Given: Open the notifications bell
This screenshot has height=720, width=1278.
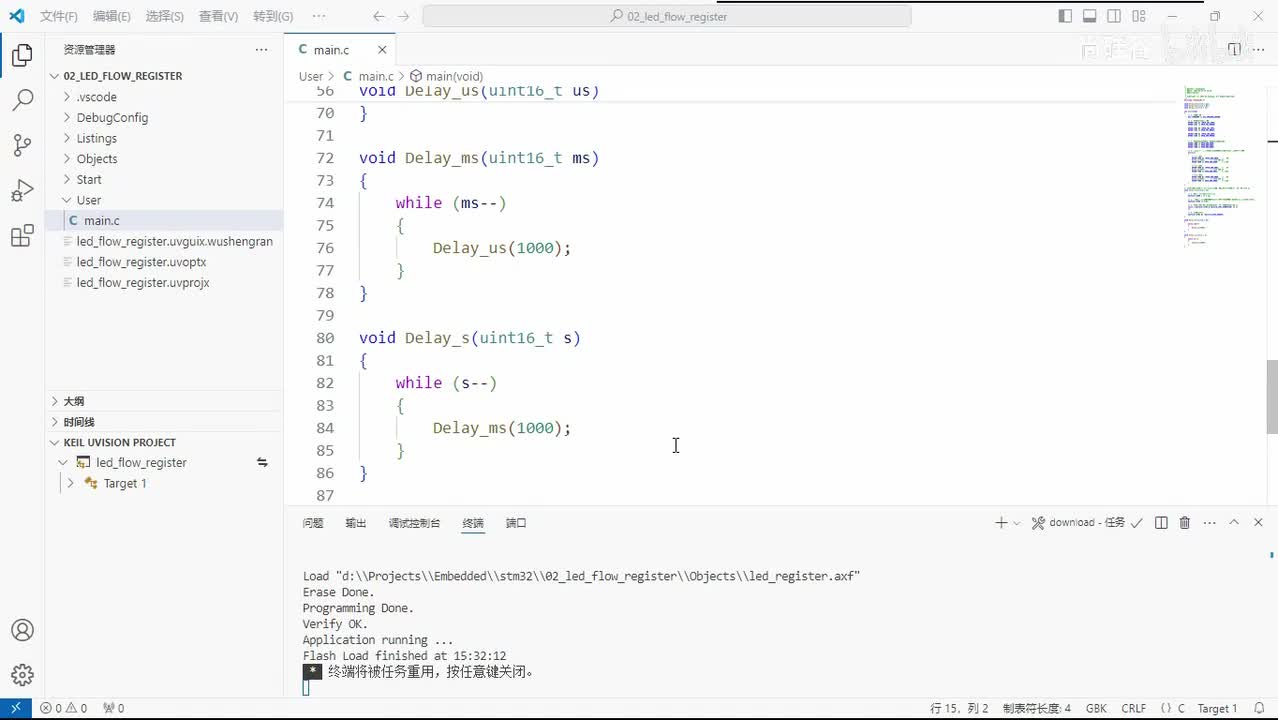Looking at the screenshot, I should [1260, 708].
